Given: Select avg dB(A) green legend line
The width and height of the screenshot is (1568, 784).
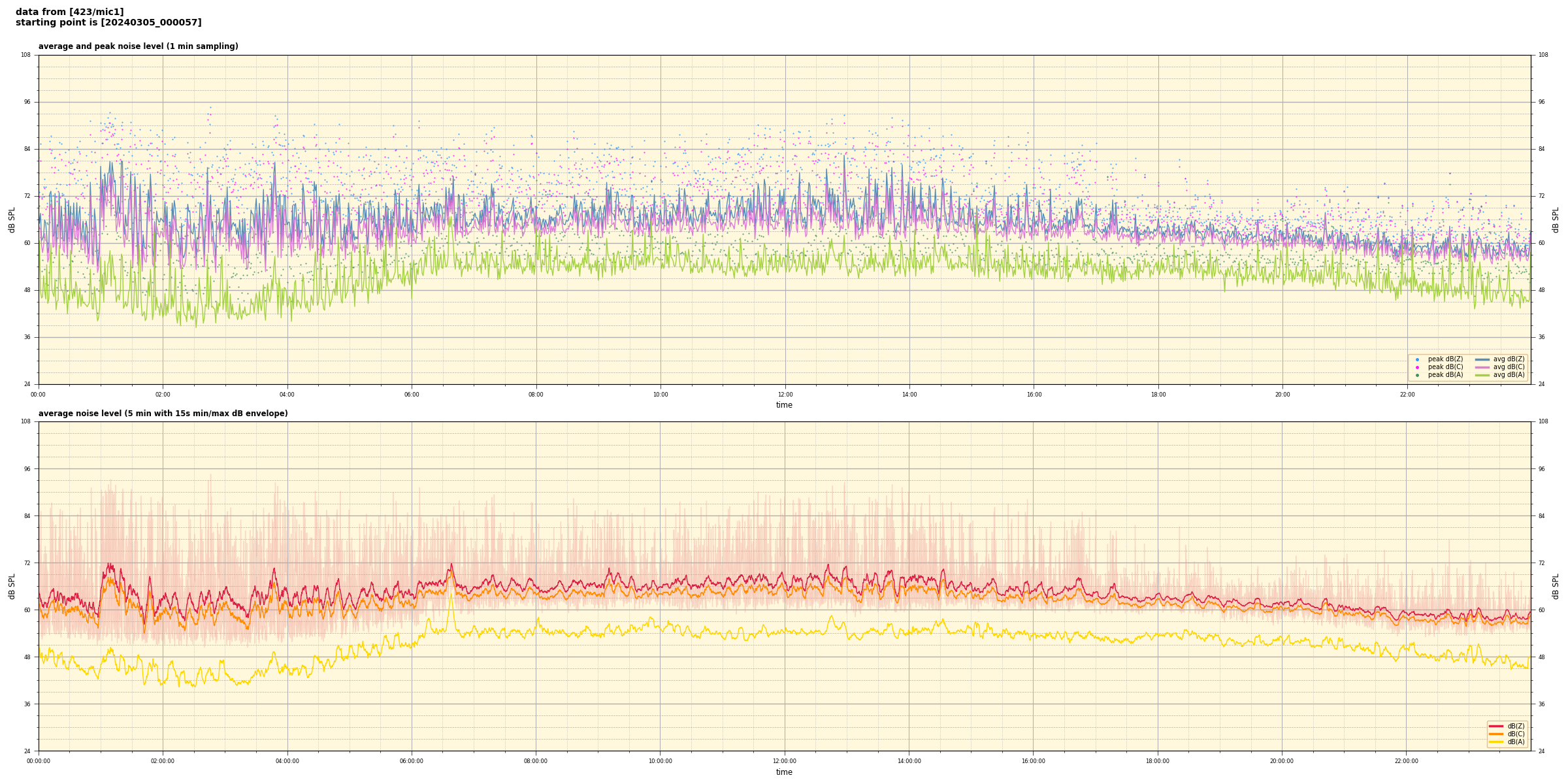Looking at the screenshot, I should click(x=1482, y=375).
